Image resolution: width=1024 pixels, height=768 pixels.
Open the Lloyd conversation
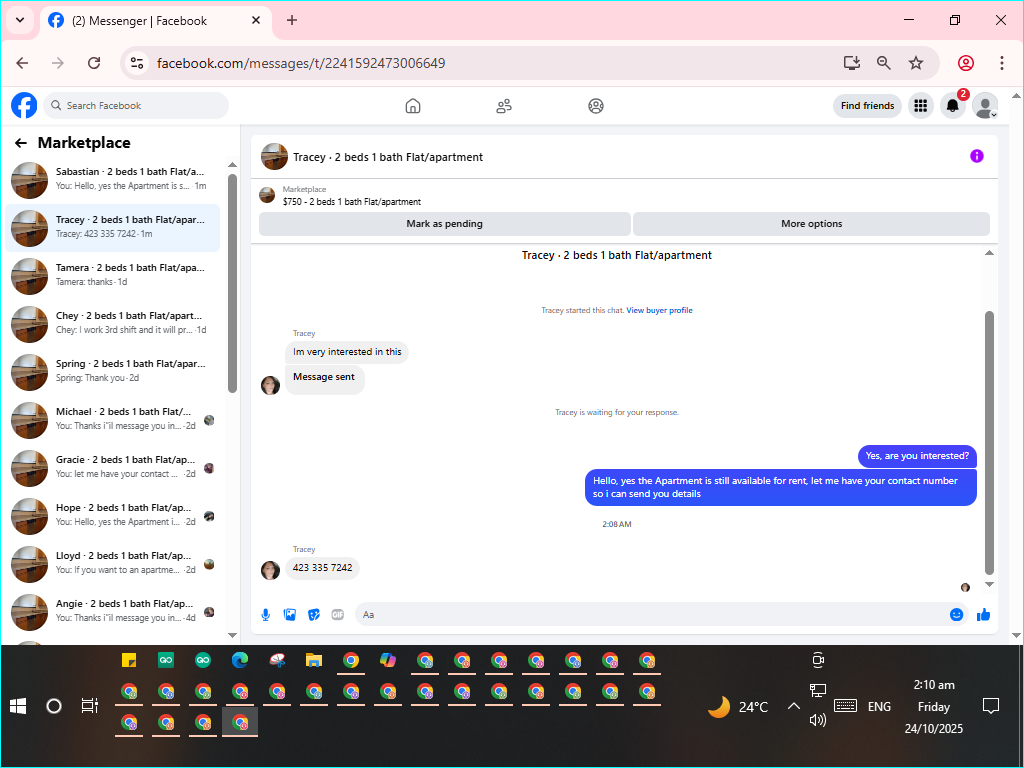pos(113,564)
